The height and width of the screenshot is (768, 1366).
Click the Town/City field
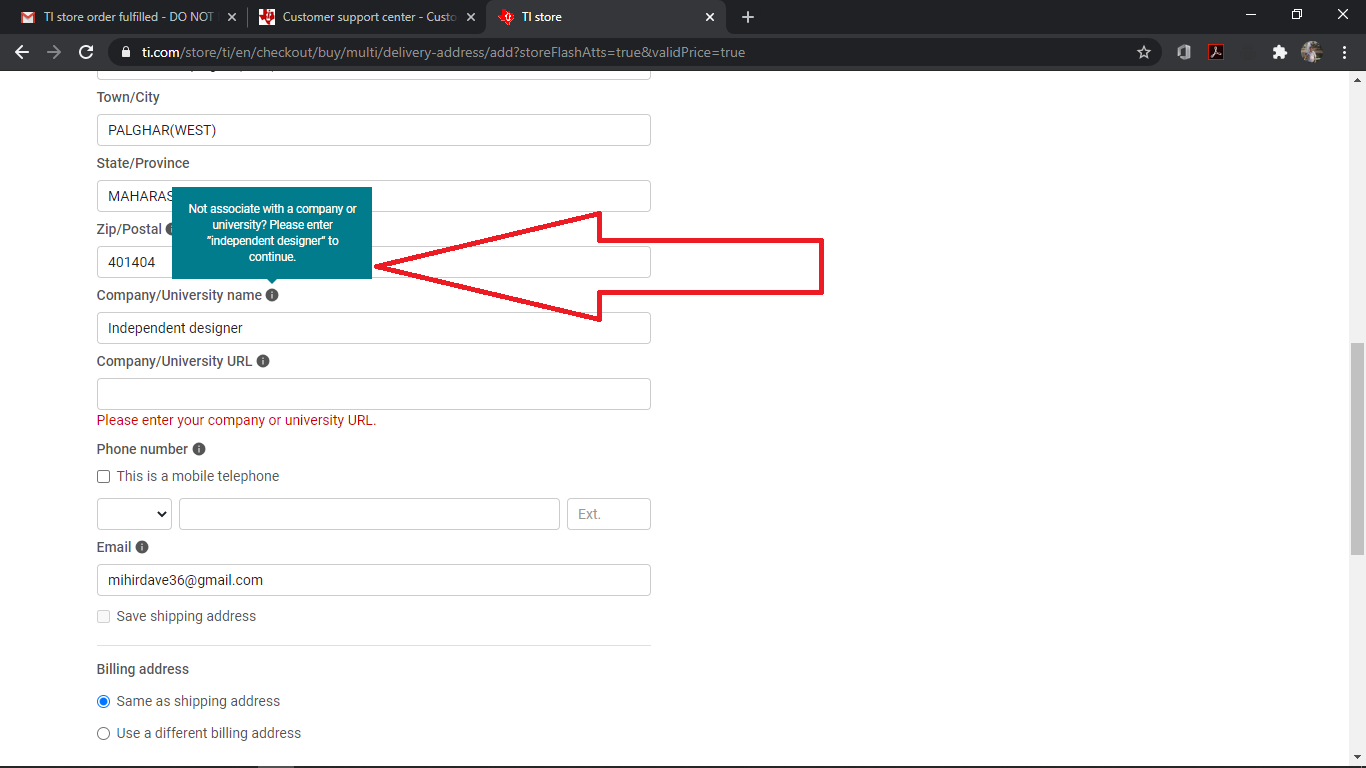[x=374, y=130]
